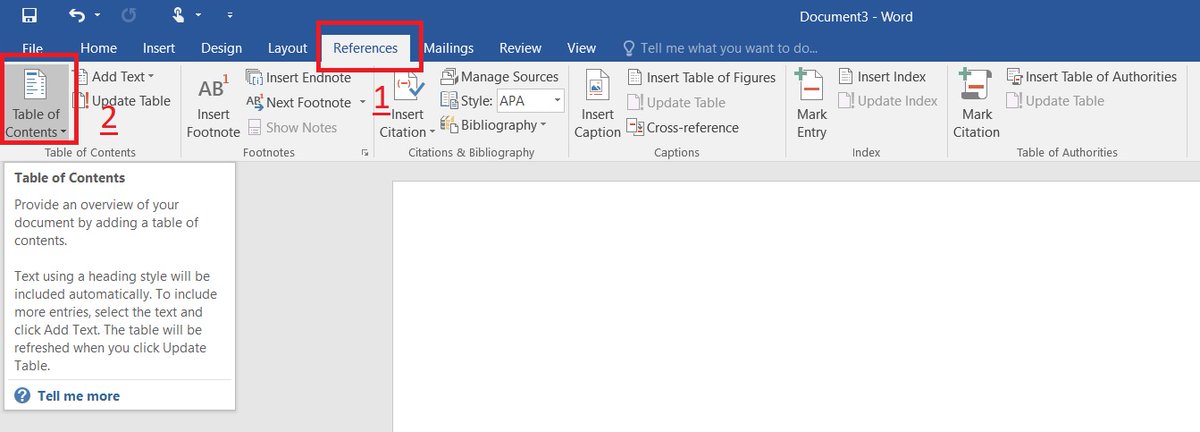Click the Table of Contents button
This screenshot has width=1200, height=432.
point(37,103)
